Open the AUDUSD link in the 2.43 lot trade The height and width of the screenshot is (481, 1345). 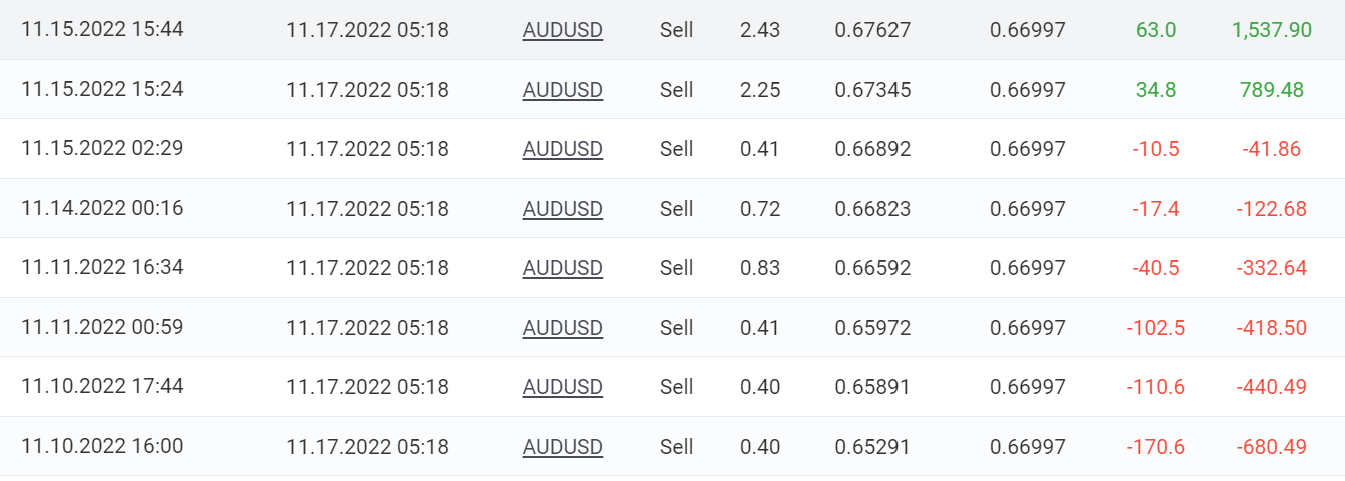(562, 30)
